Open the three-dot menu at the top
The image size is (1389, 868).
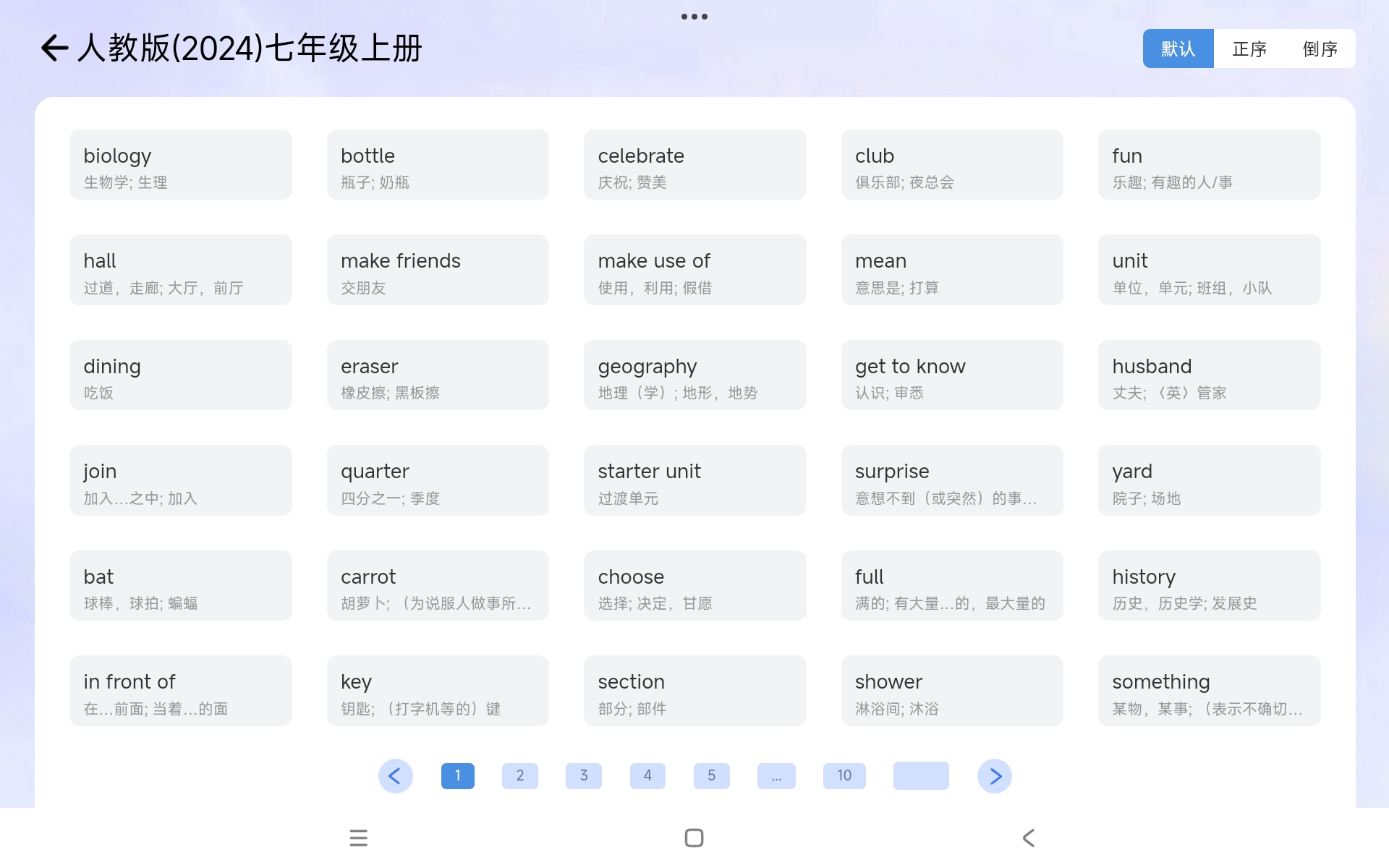[x=694, y=17]
